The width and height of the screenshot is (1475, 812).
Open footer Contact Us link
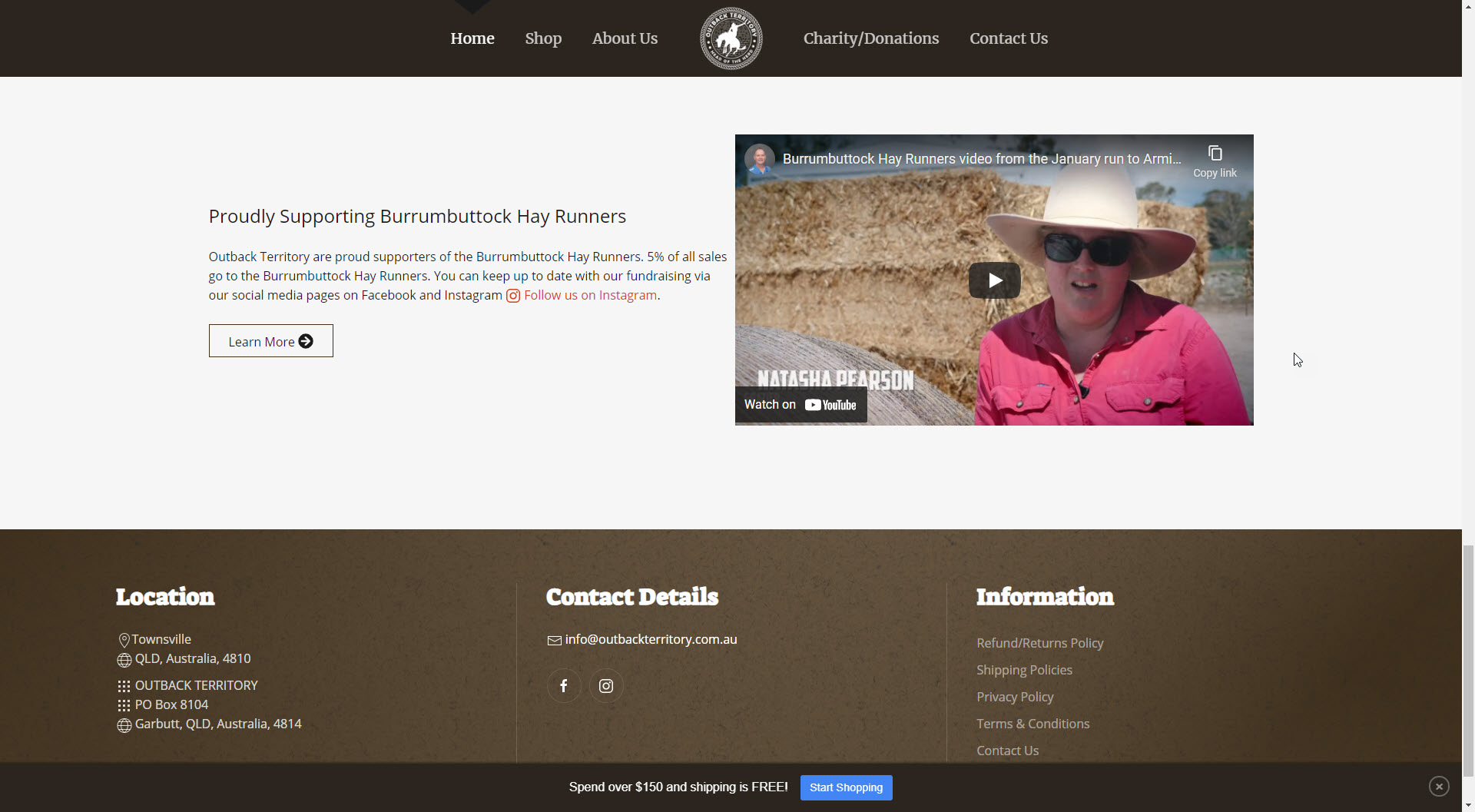click(x=1007, y=751)
